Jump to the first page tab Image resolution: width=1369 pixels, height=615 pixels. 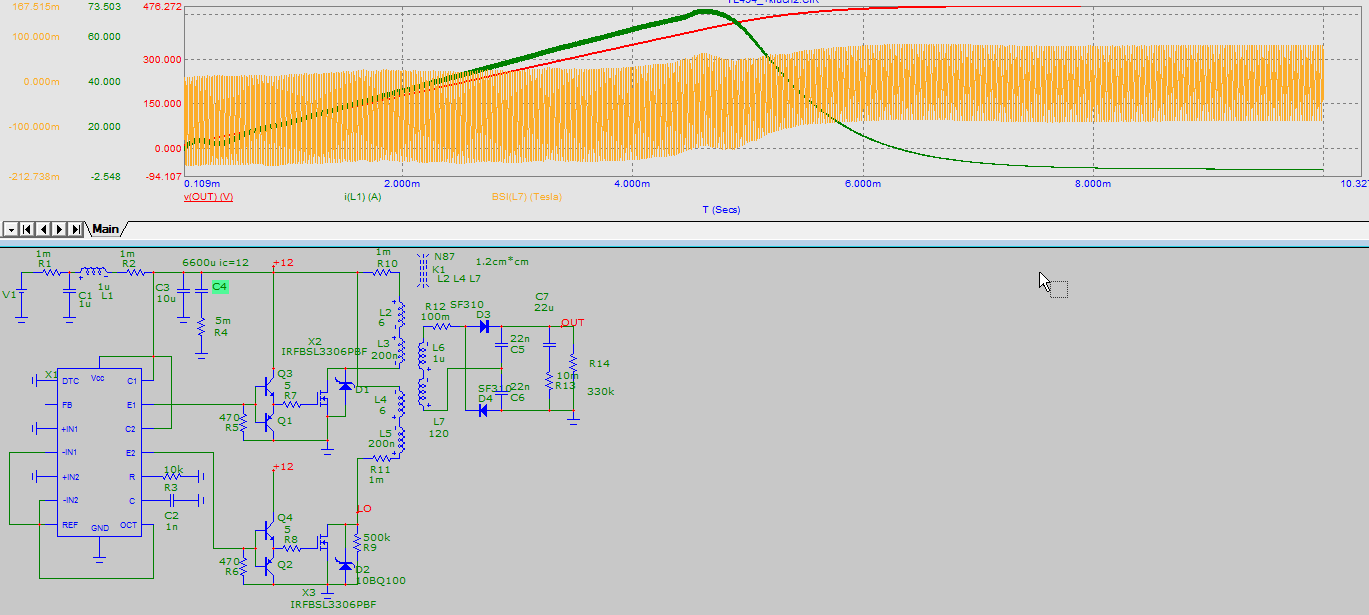coord(27,229)
